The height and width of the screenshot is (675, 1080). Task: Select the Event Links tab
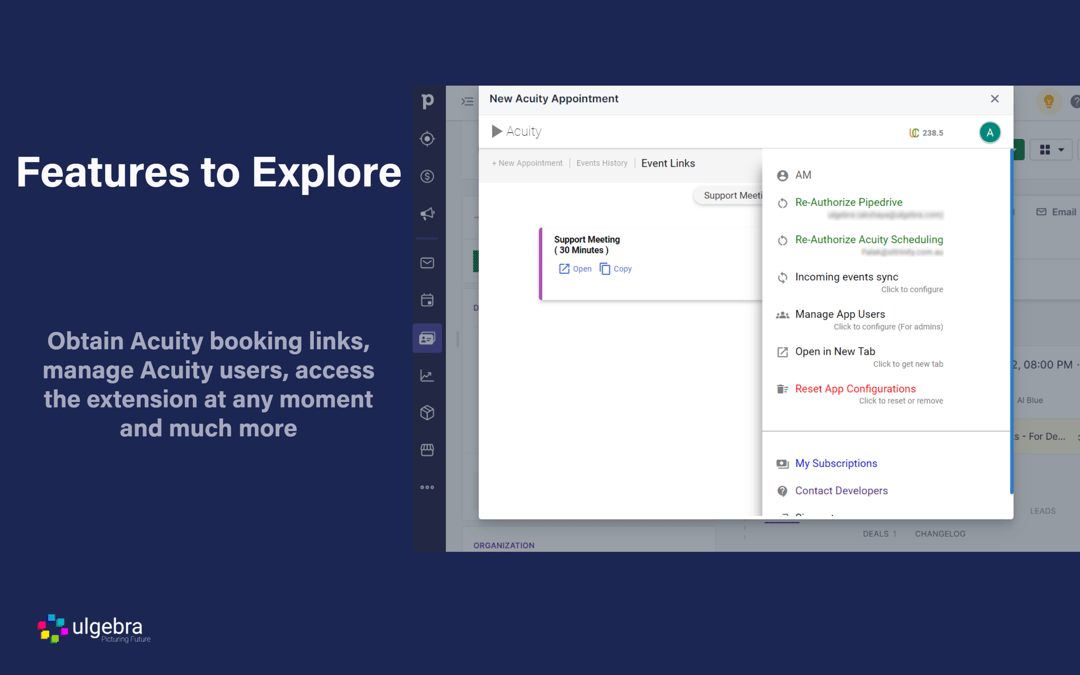[x=667, y=163]
